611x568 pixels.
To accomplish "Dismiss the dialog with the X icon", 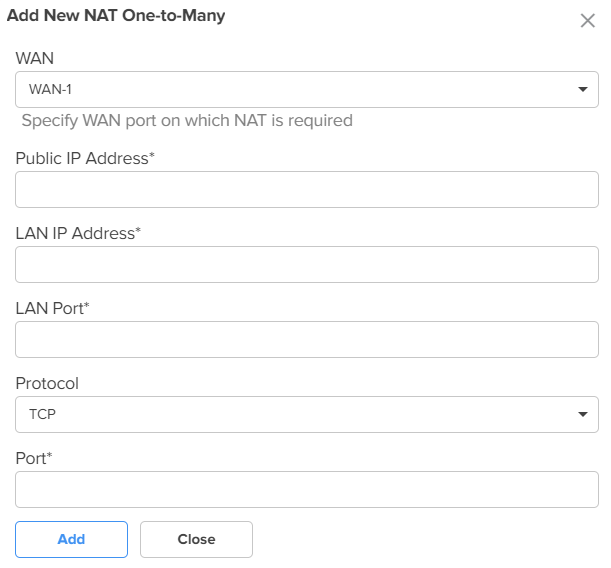I will (587, 21).
